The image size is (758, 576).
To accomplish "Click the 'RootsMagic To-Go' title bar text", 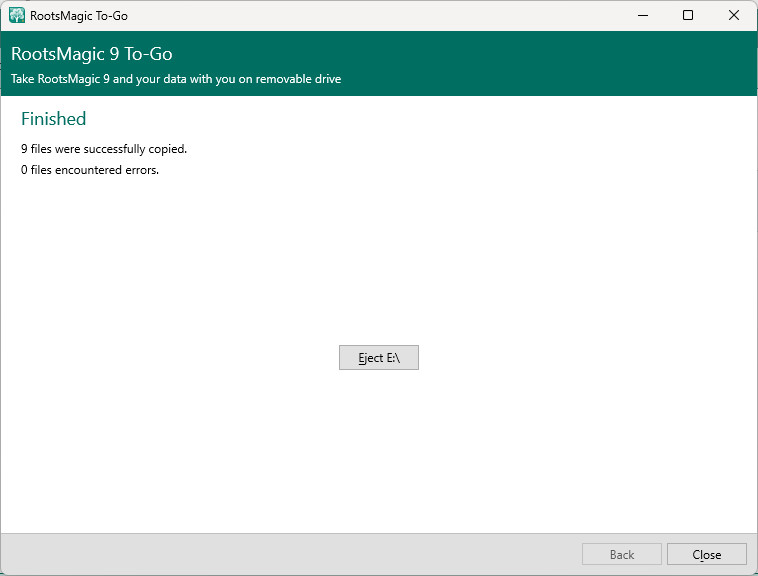I will 79,16.
